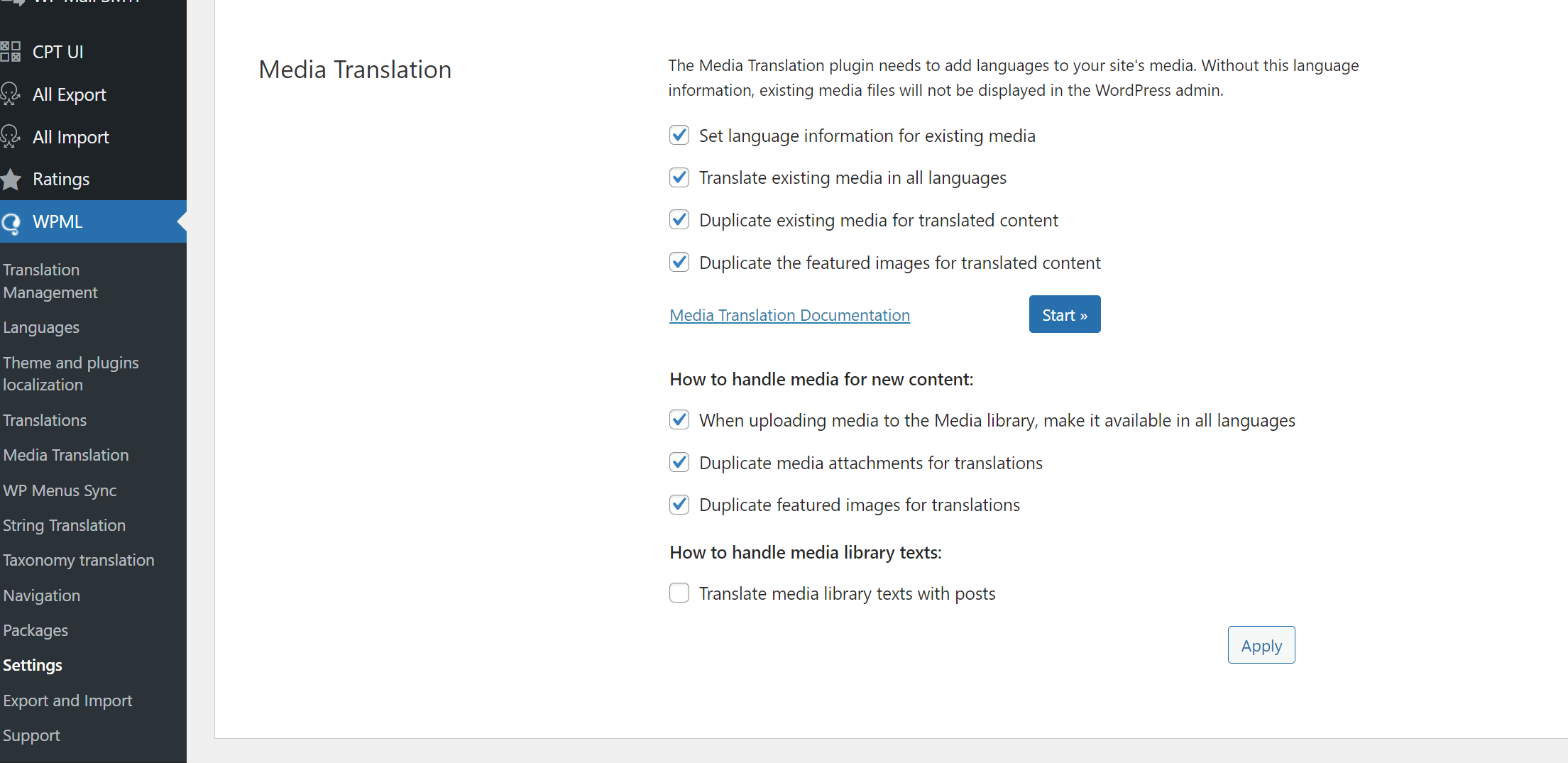Enable Translate media library texts with posts
1568x763 pixels.
tap(679, 593)
